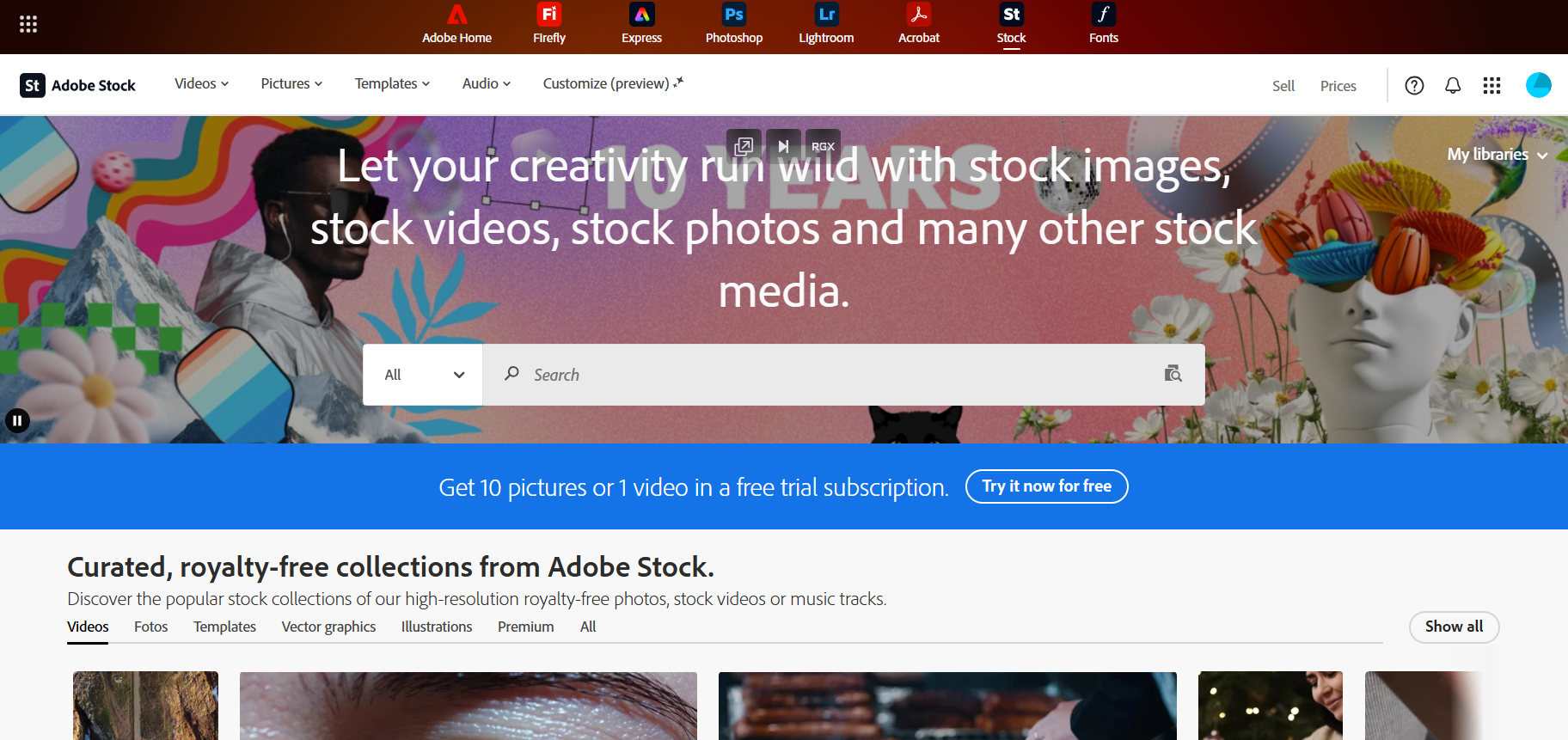1568x740 pixels.
Task: Click Try it now for free
Action: (1047, 486)
